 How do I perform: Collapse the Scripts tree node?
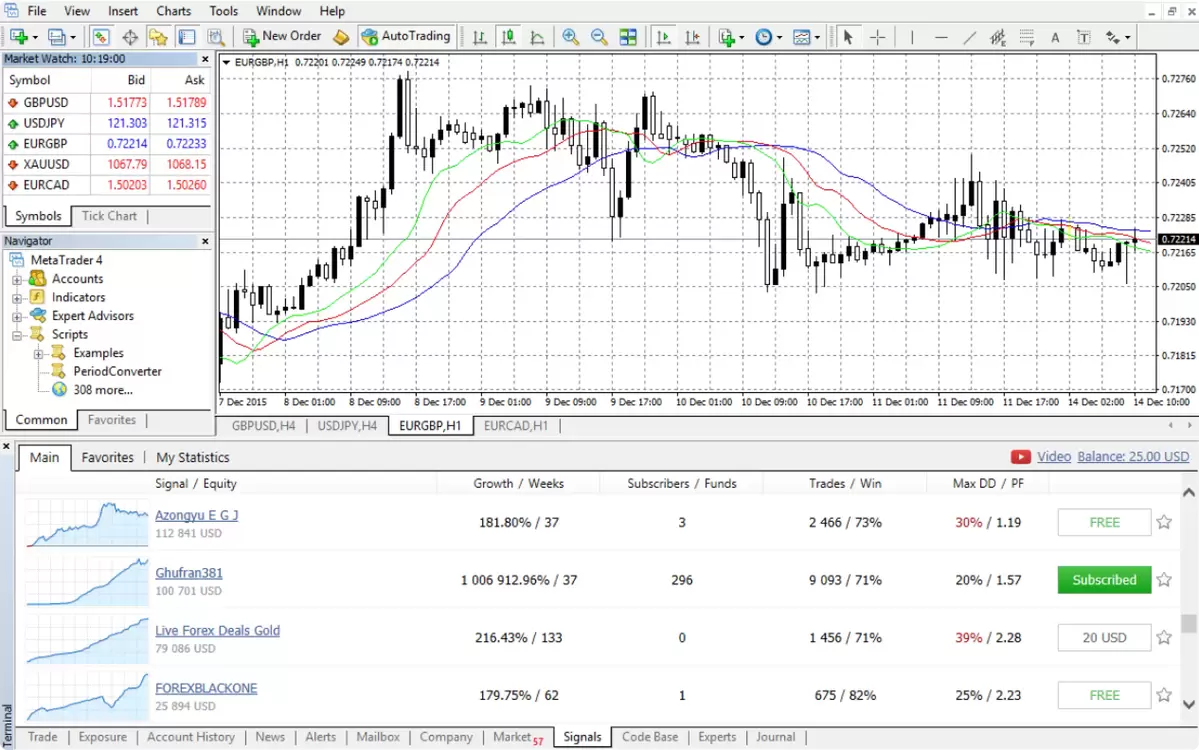[x=17, y=335]
